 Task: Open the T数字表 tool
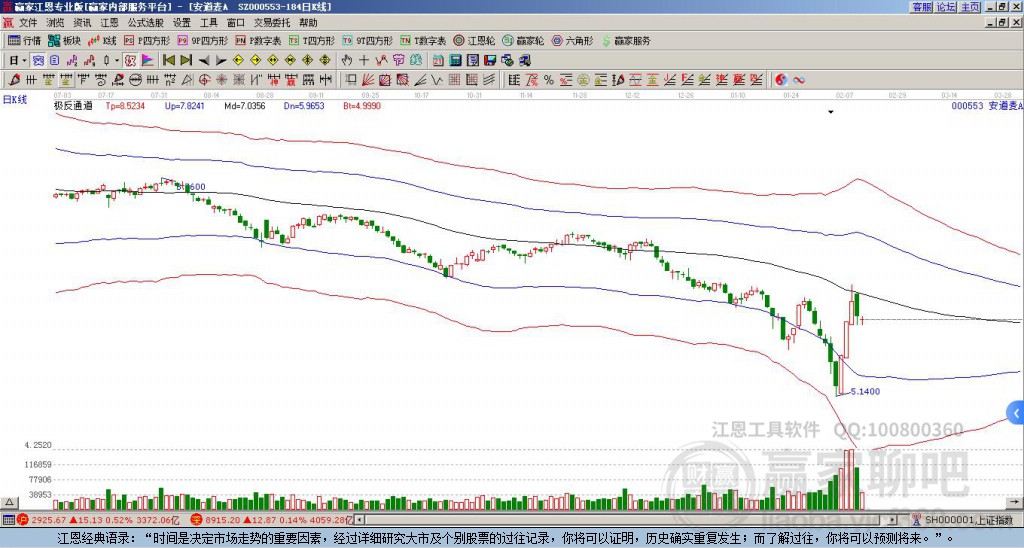pos(423,40)
